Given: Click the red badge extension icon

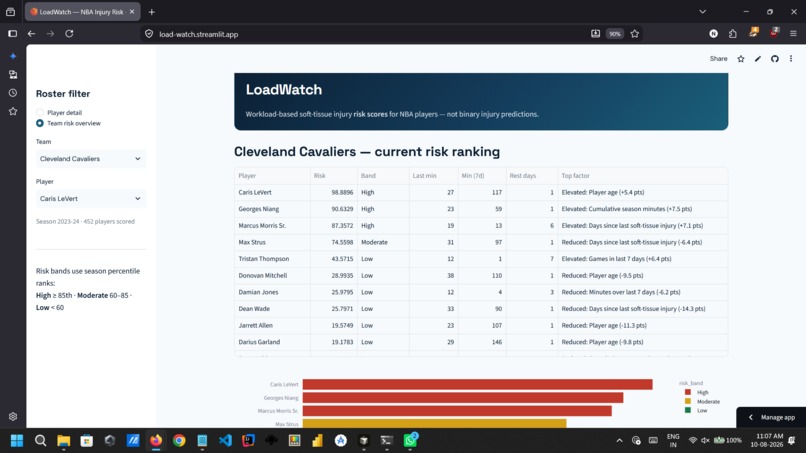Looking at the screenshot, I should 774,32.
